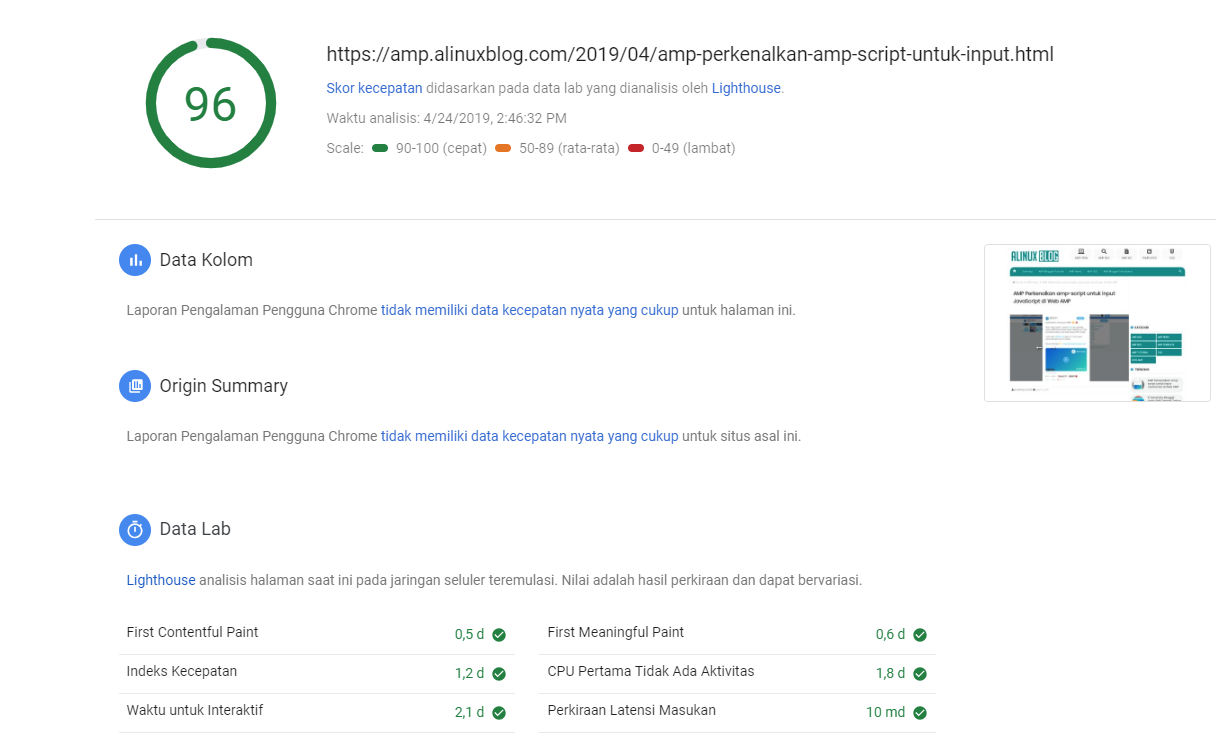Click Perkiraan Latensi Masukan check icon
This screenshot has height=734, width=1216.
point(920,712)
